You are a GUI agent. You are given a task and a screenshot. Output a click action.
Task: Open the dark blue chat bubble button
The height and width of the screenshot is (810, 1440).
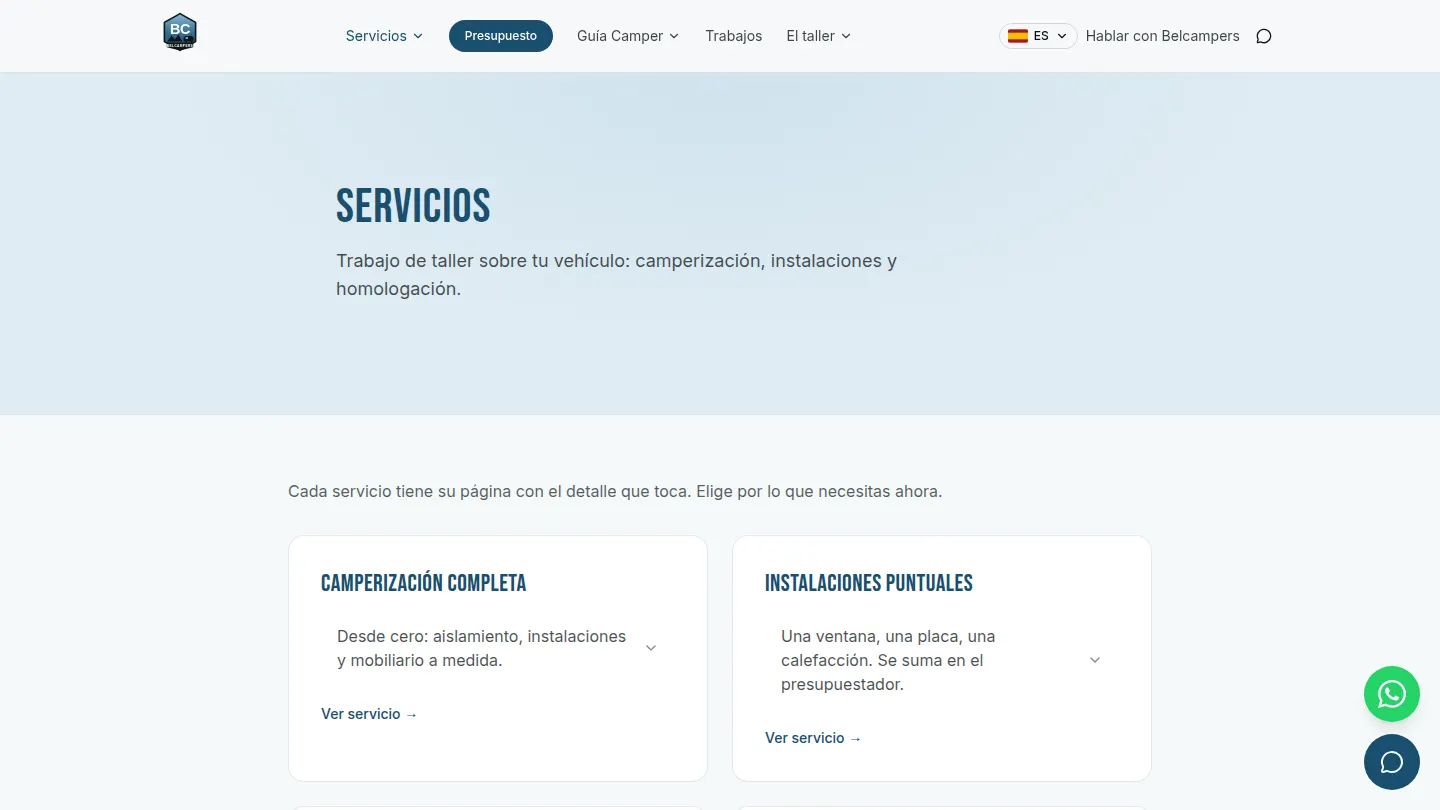1392,762
